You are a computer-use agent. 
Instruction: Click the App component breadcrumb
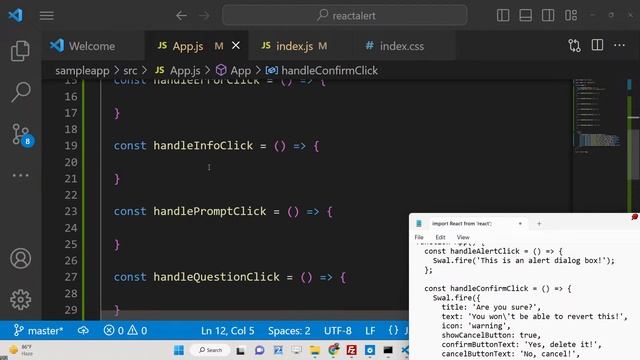coord(233,71)
